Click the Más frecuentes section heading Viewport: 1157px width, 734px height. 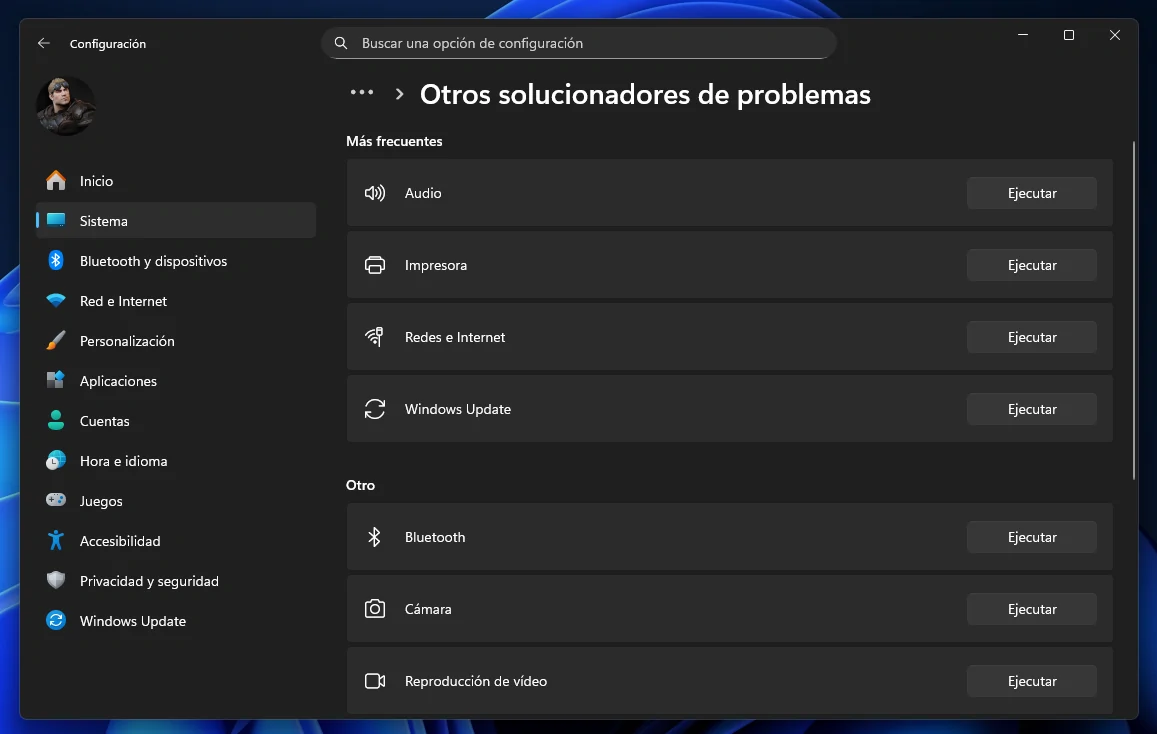(394, 141)
